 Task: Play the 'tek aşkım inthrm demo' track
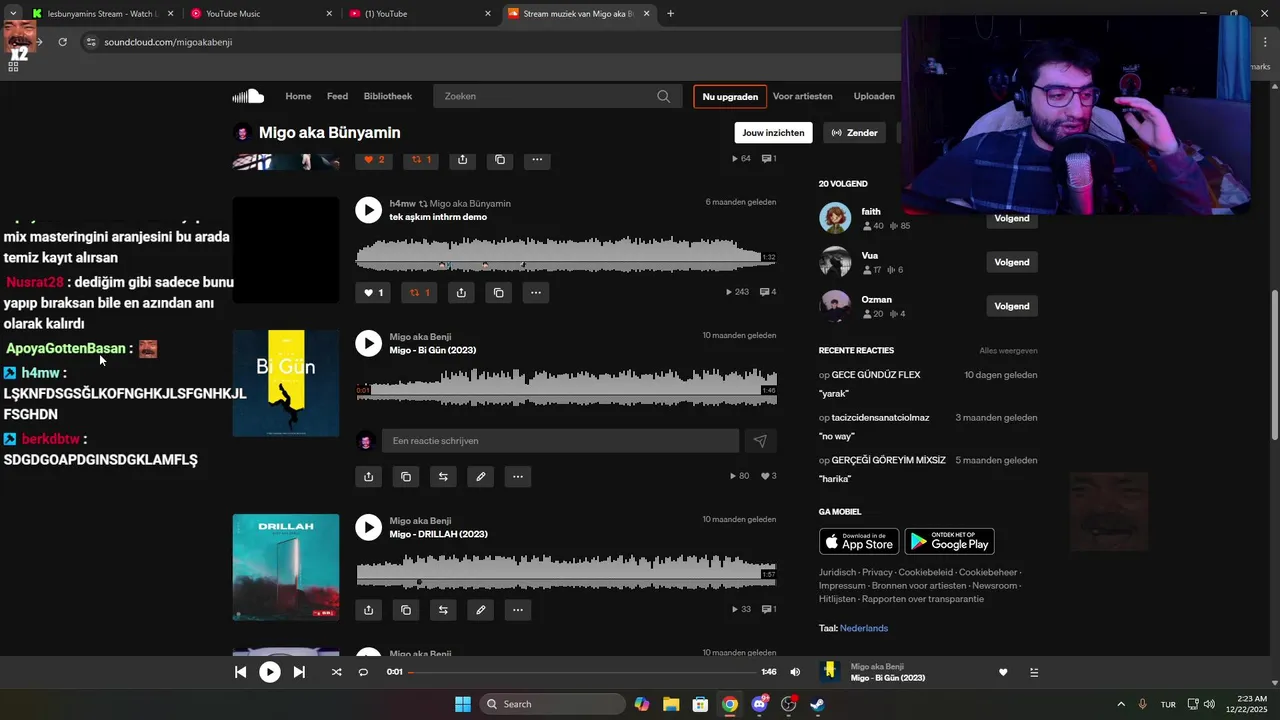[x=368, y=210]
